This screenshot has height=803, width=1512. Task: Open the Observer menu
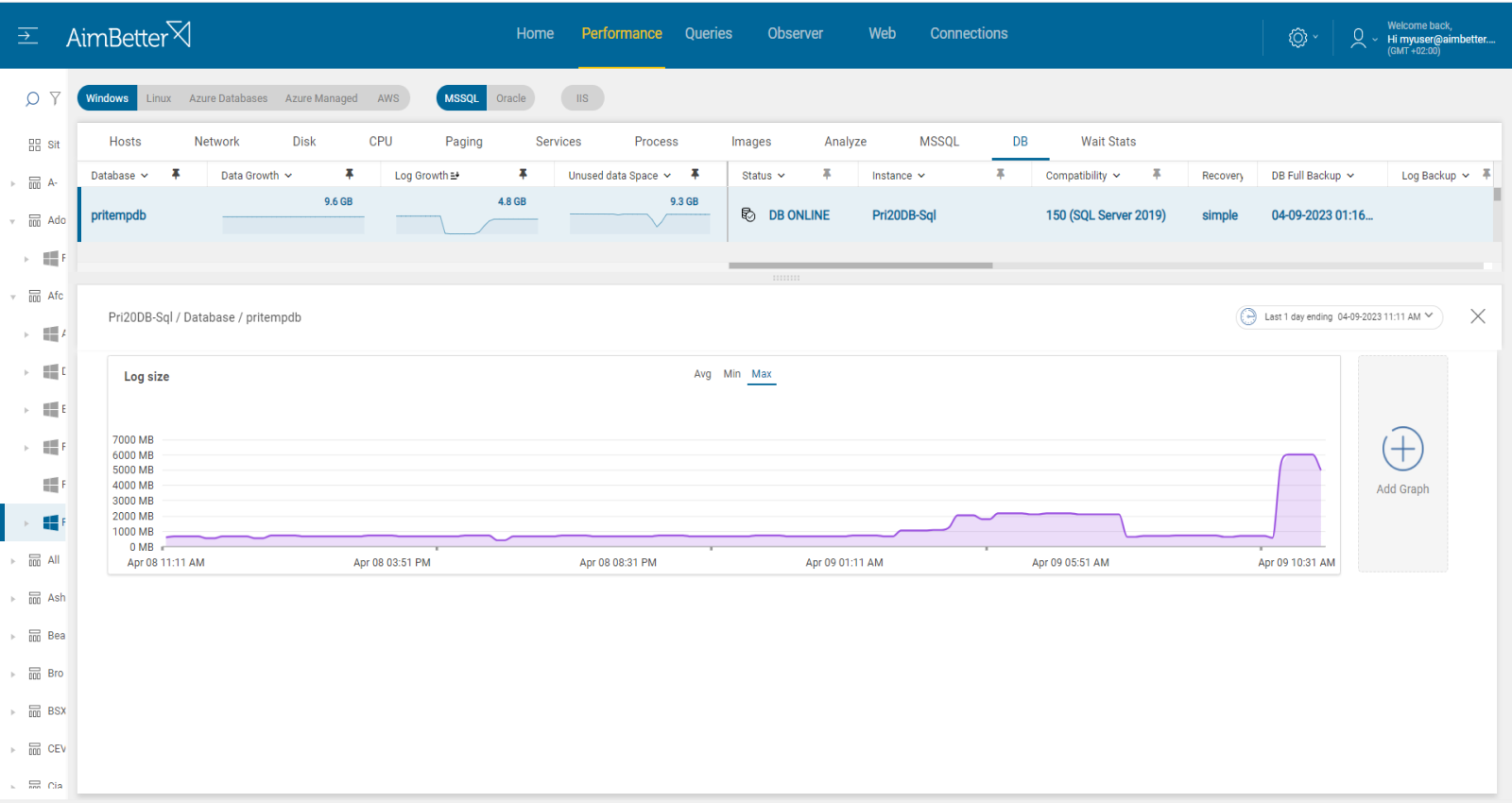coord(795,33)
